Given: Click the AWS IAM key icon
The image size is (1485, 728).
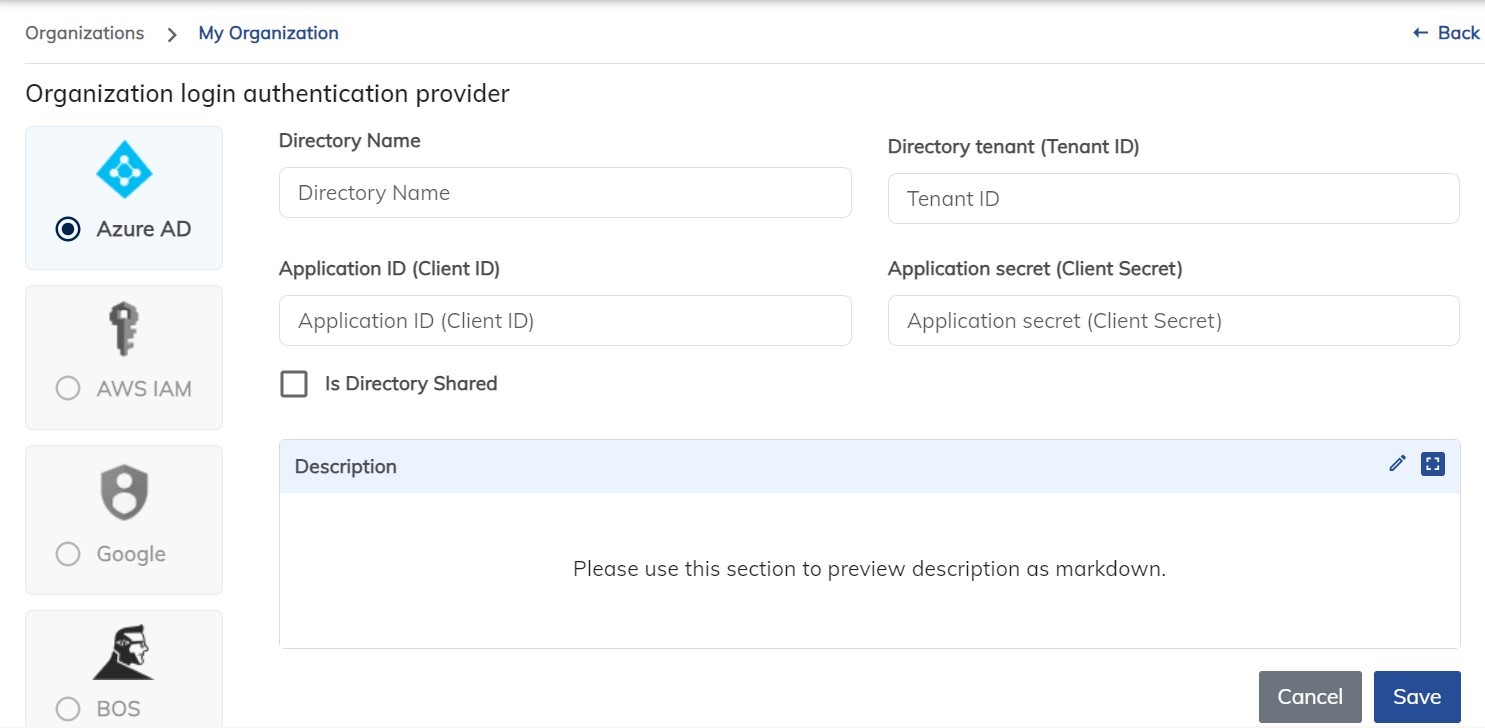Looking at the screenshot, I should coord(124,330).
